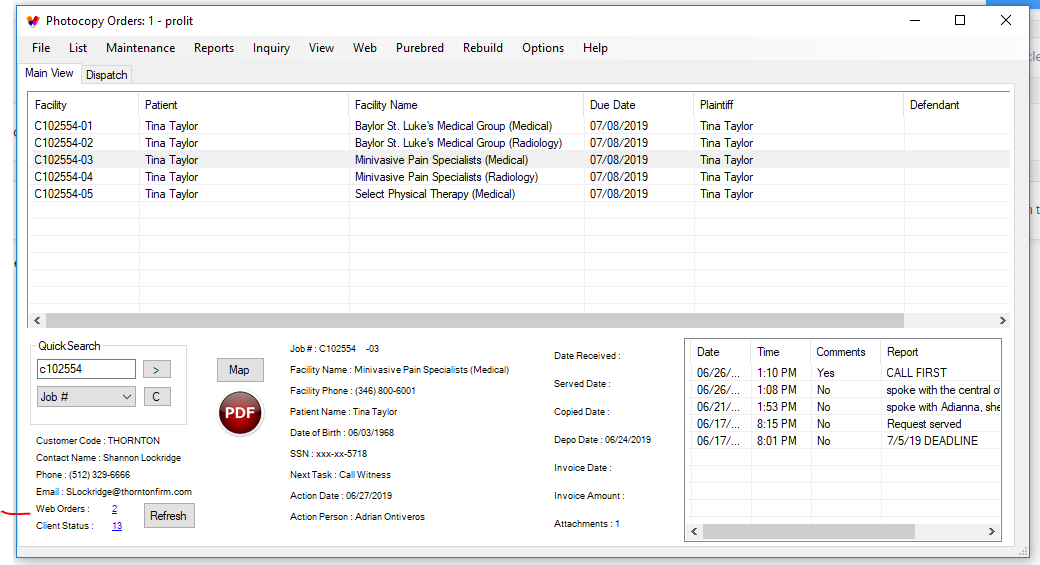Click the notes Date column header
The height and width of the screenshot is (565, 1040).
721,352
